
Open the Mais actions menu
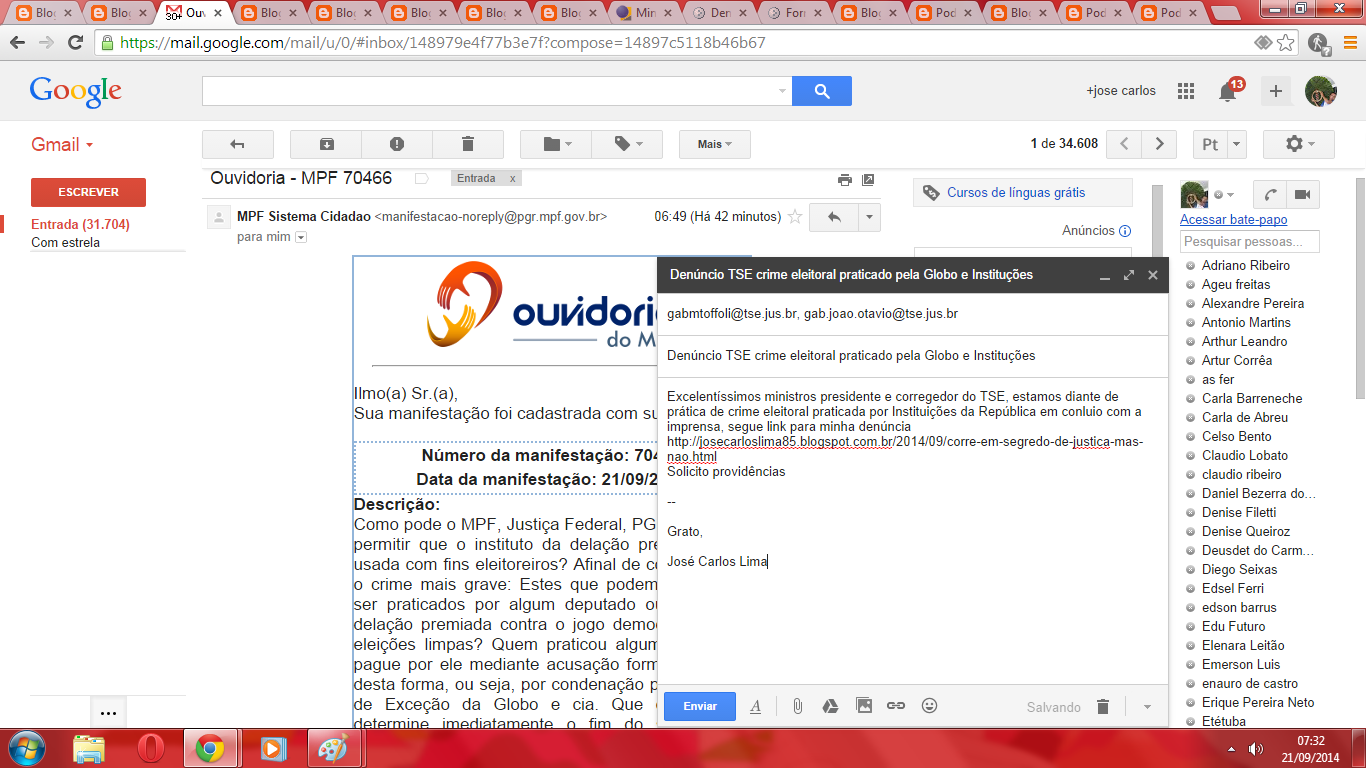pyautogui.click(x=715, y=144)
